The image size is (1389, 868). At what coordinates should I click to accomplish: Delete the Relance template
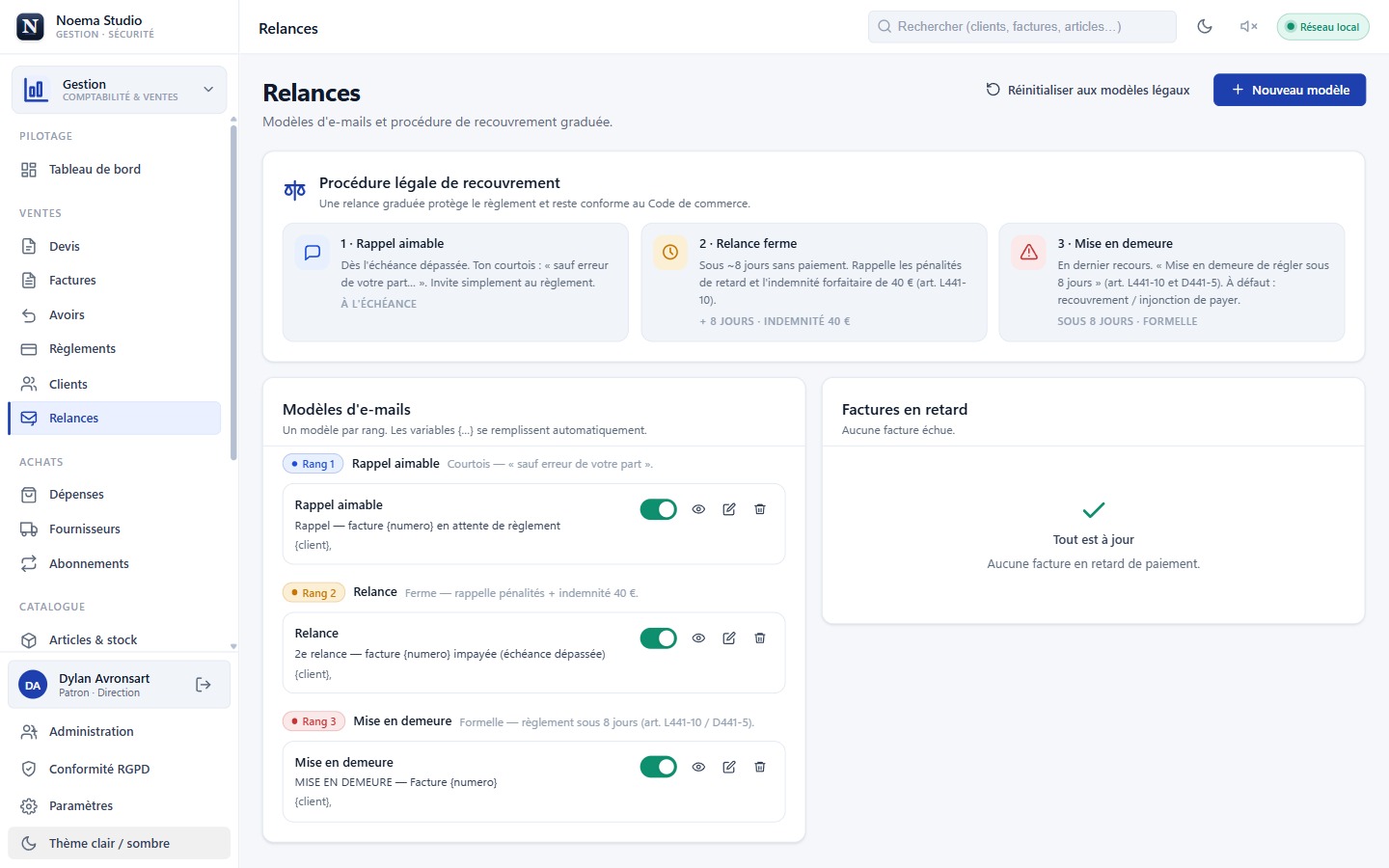tap(760, 638)
